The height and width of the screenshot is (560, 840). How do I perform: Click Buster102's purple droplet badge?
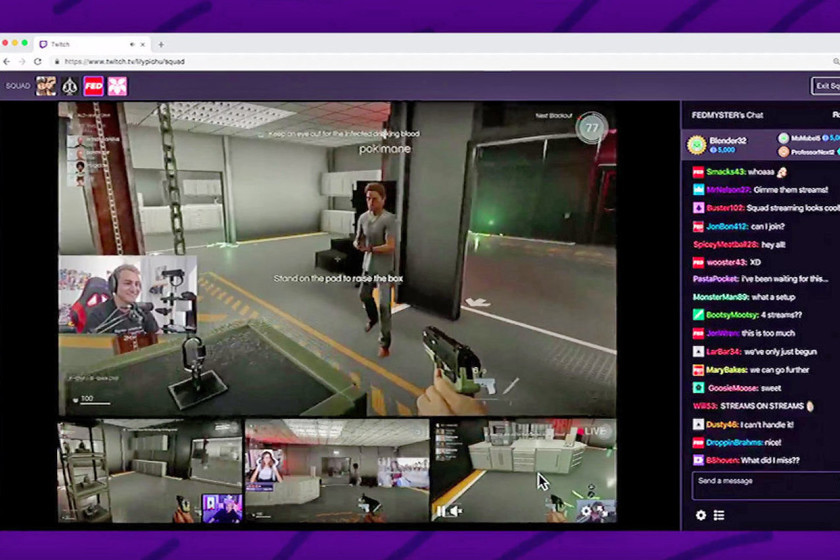point(698,208)
